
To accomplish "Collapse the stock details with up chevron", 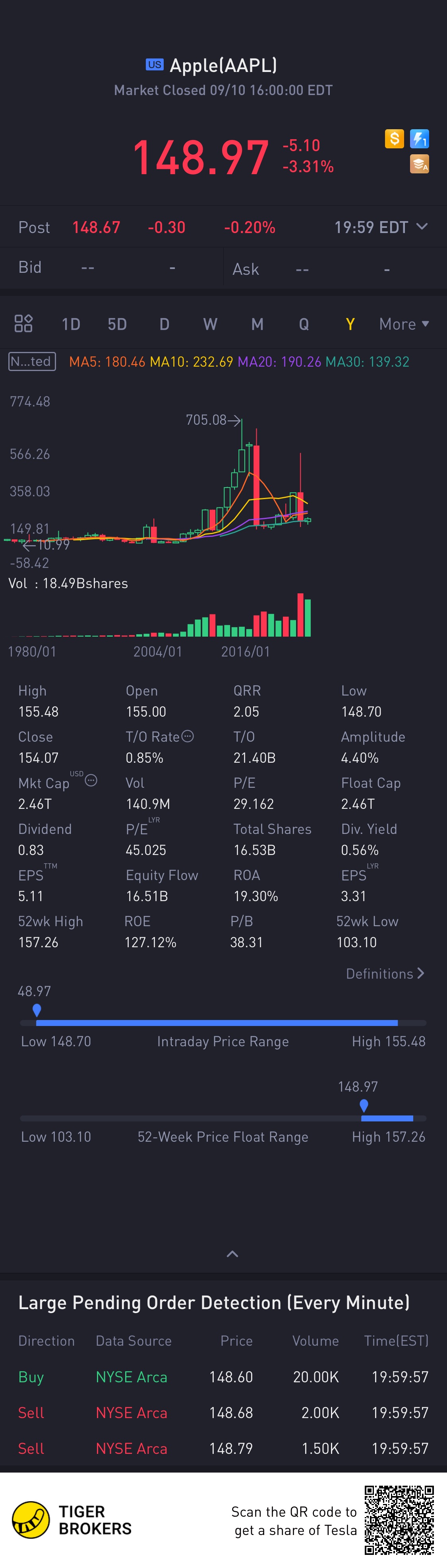I will point(232,1253).
